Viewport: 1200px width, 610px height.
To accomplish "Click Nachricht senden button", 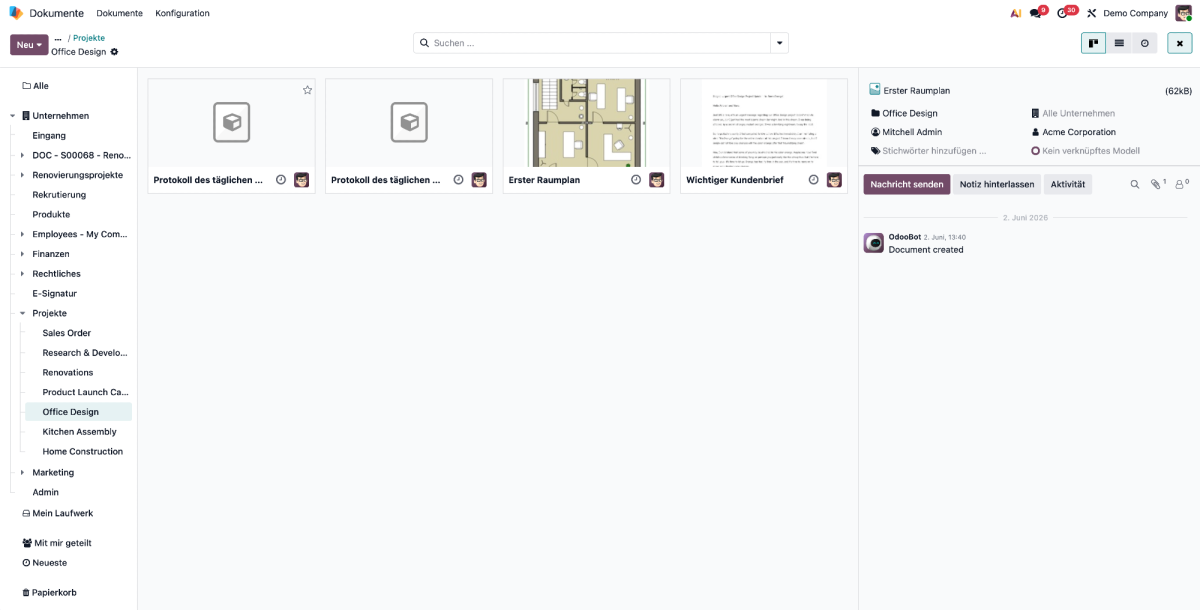I will [907, 184].
